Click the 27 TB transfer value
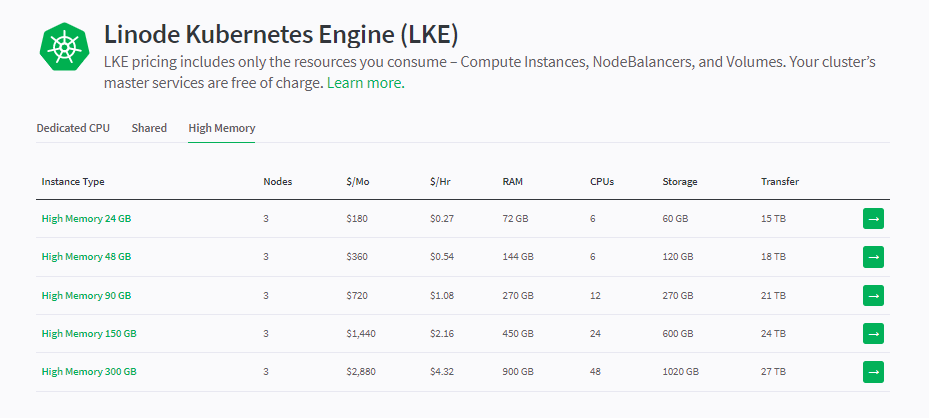 point(774,372)
